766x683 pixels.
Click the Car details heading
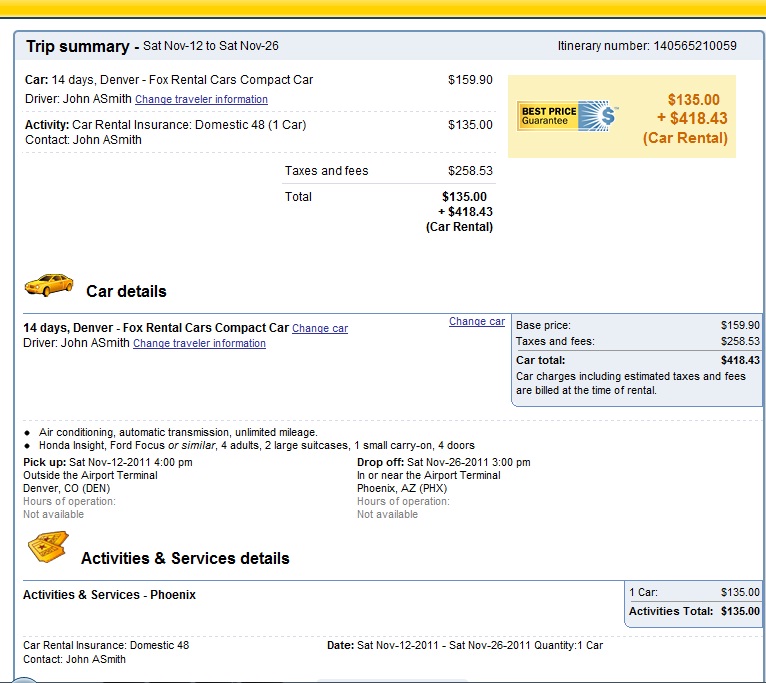126,292
